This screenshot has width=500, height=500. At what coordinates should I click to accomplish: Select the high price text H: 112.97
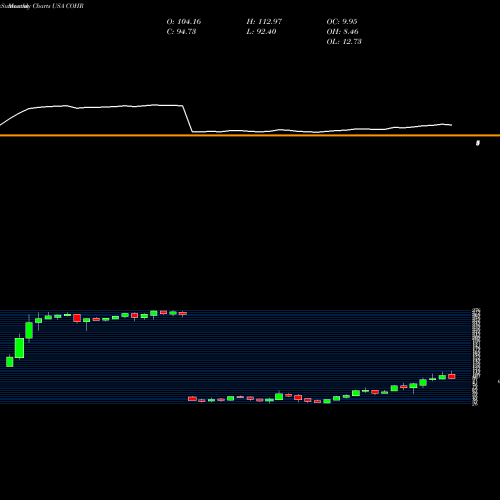pos(264,22)
